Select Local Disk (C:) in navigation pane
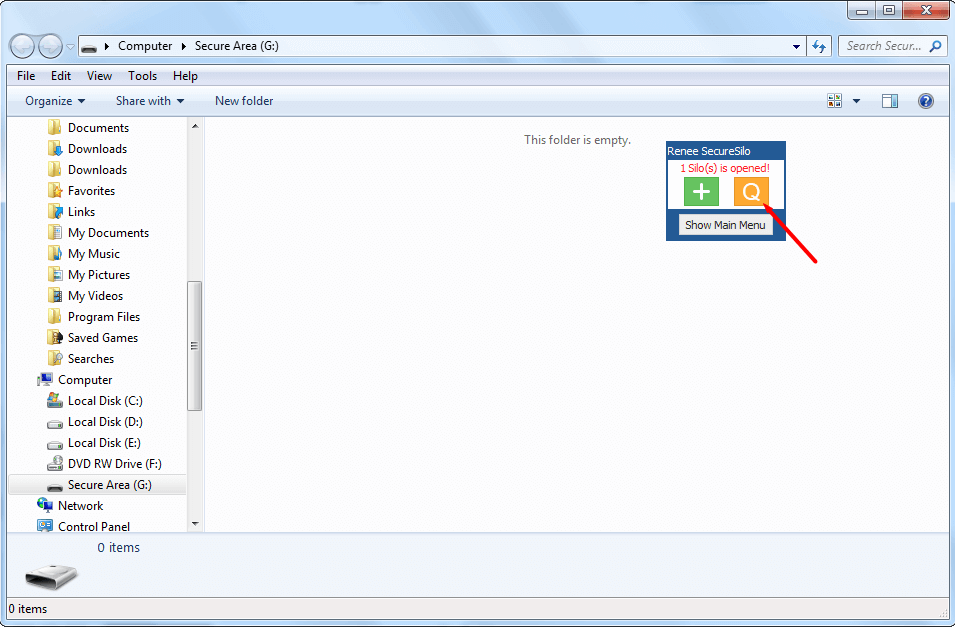The height and width of the screenshot is (627, 955). click(104, 401)
